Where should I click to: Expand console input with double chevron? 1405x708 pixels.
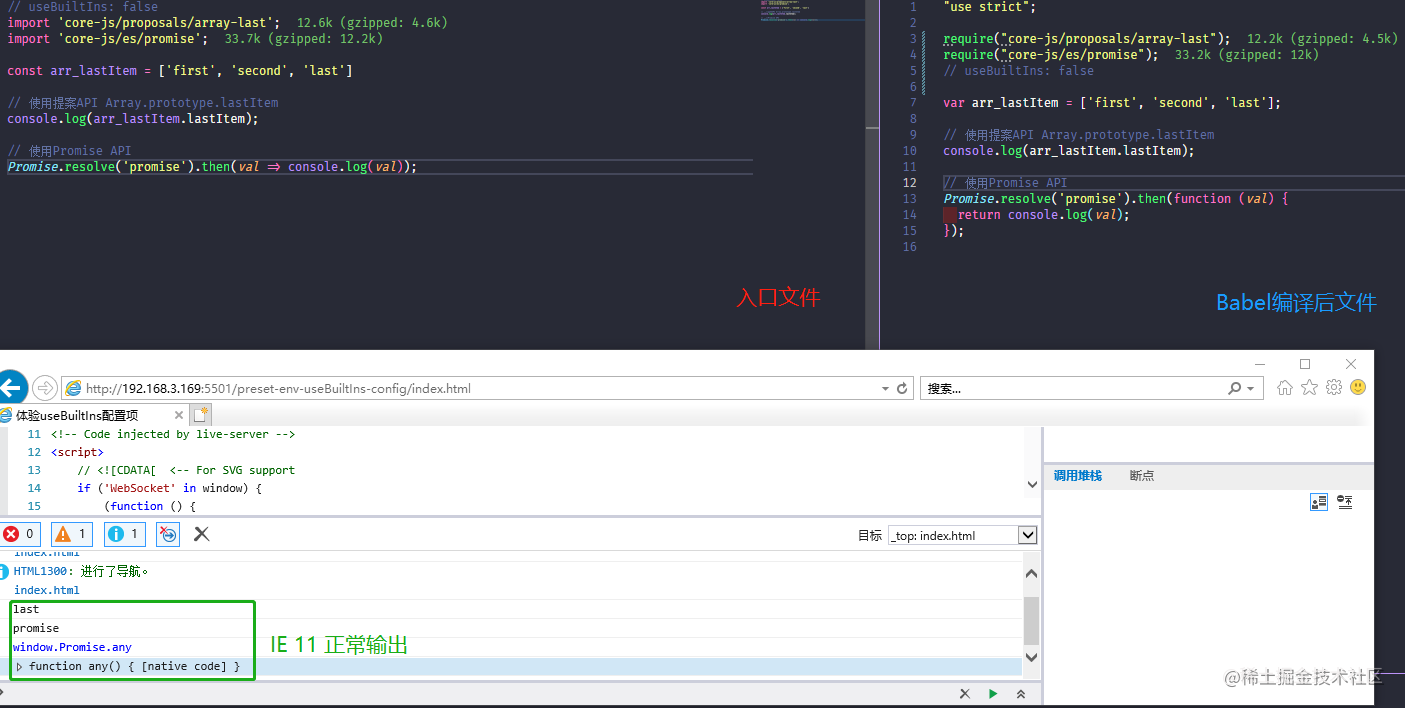coord(1021,693)
